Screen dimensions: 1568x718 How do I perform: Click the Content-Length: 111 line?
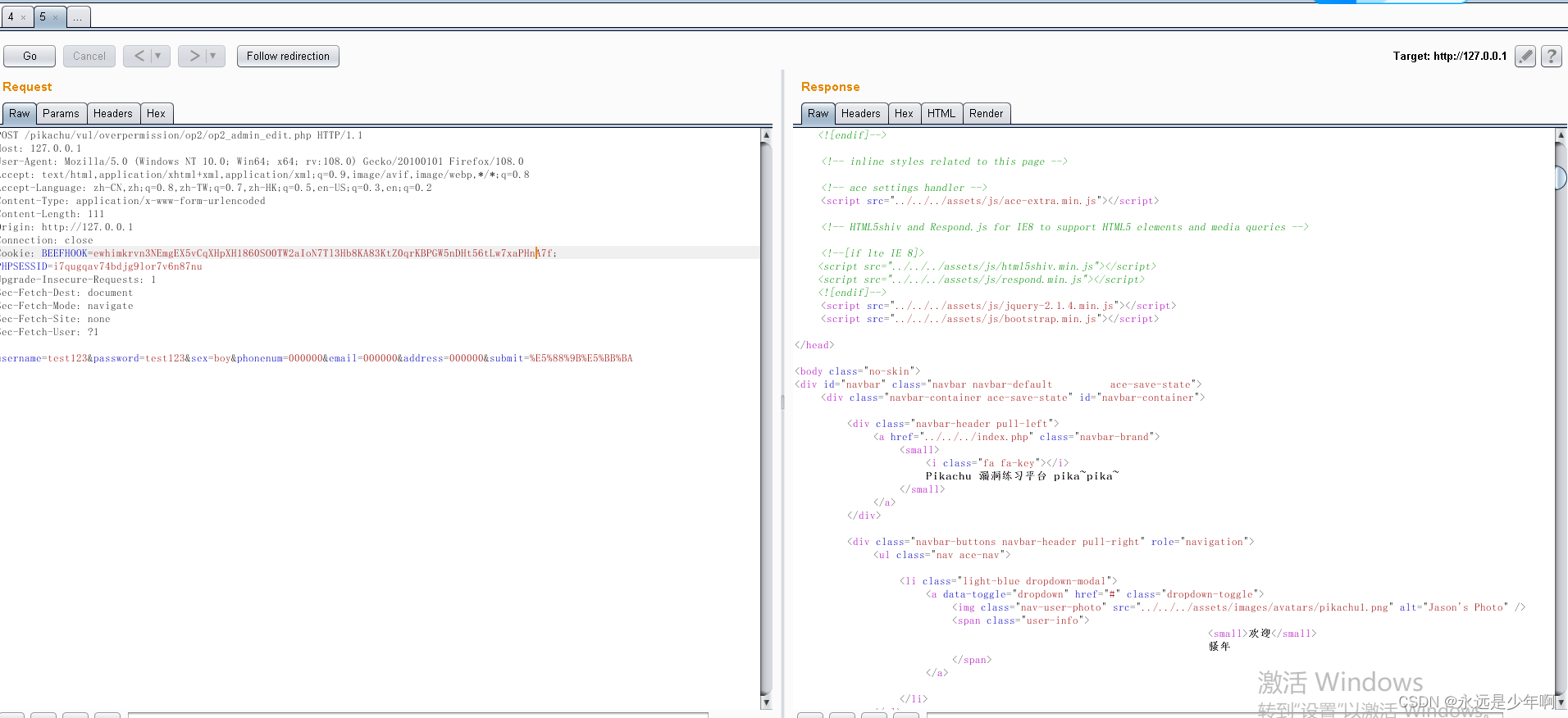click(52, 214)
